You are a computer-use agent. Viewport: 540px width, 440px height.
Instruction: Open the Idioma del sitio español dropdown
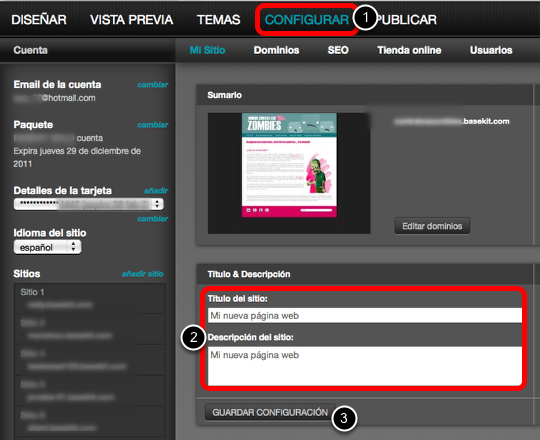(x=48, y=247)
